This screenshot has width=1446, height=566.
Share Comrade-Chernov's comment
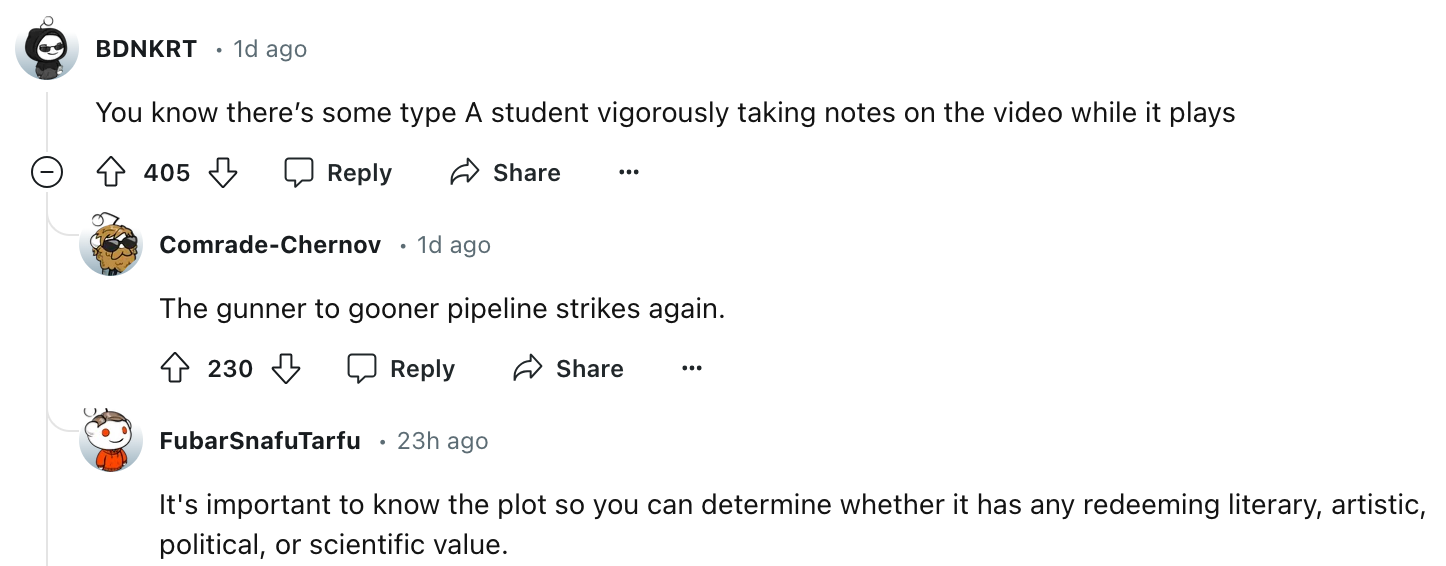(x=568, y=369)
